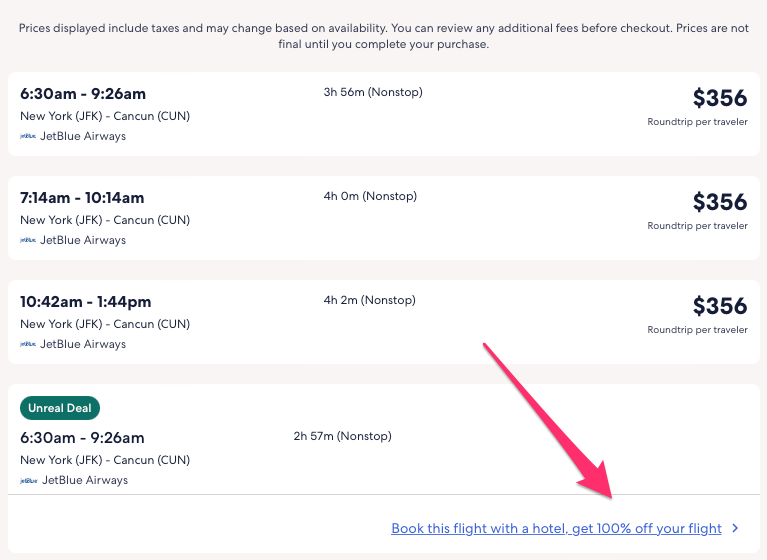Screen dimensions: 767x560
Task: Click JetBlue logo on the 7:14am flight
Action: 28,241
